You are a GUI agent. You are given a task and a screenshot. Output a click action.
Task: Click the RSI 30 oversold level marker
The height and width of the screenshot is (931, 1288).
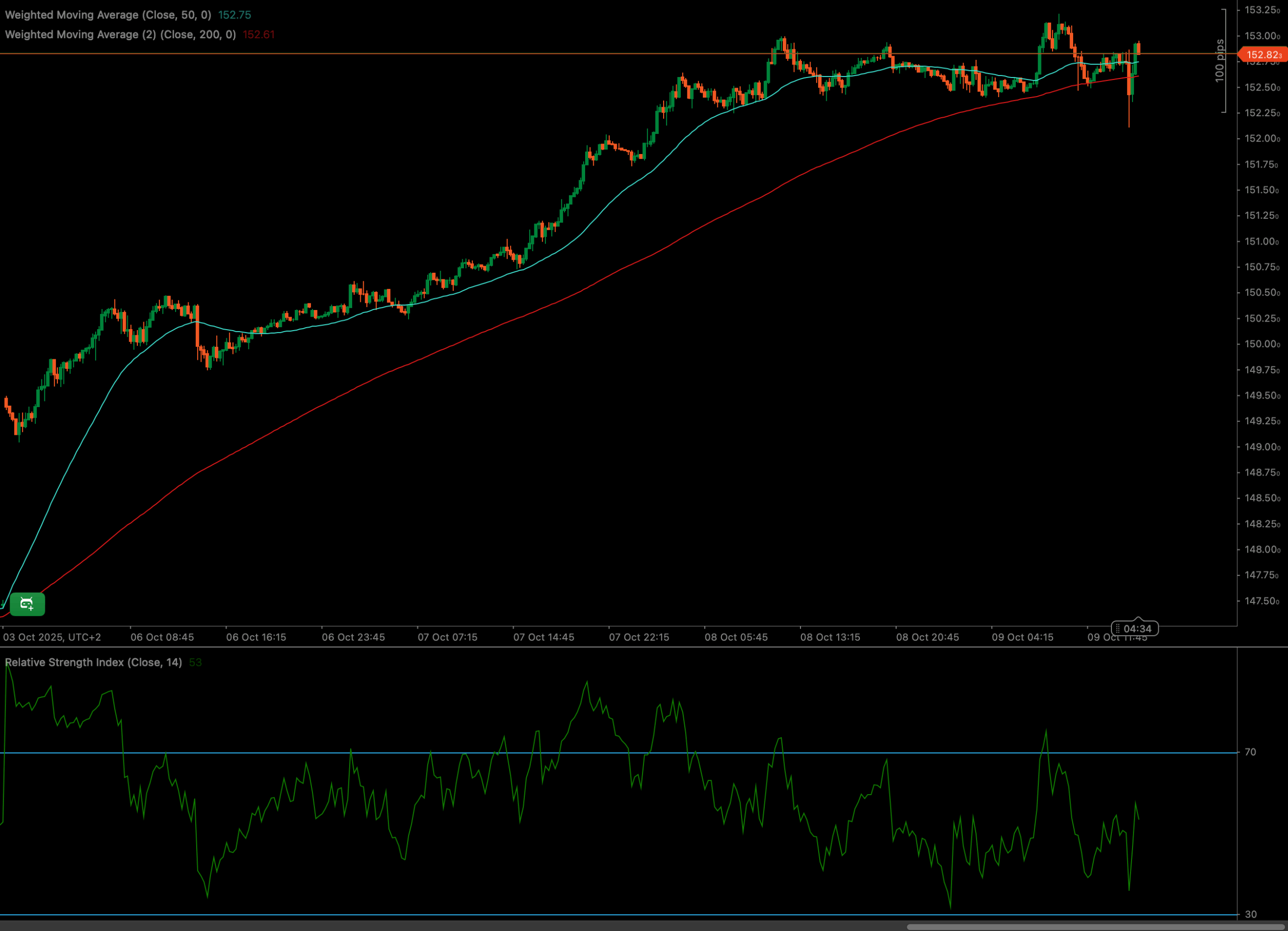[x=1251, y=914]
